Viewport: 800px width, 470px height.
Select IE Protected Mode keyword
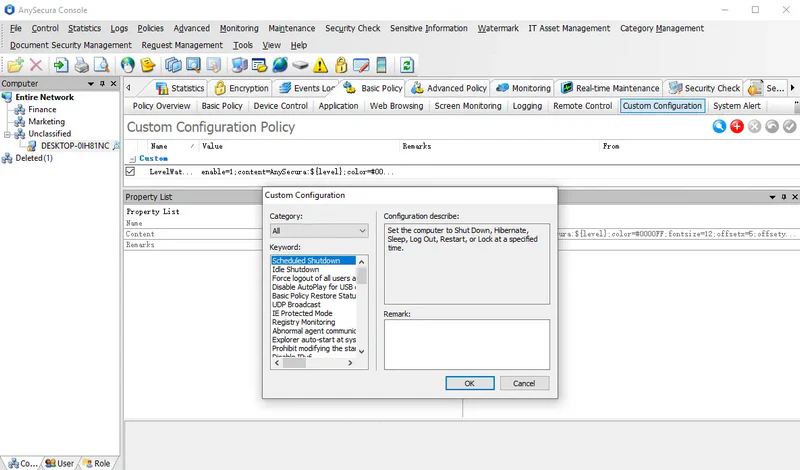[302, 313]
